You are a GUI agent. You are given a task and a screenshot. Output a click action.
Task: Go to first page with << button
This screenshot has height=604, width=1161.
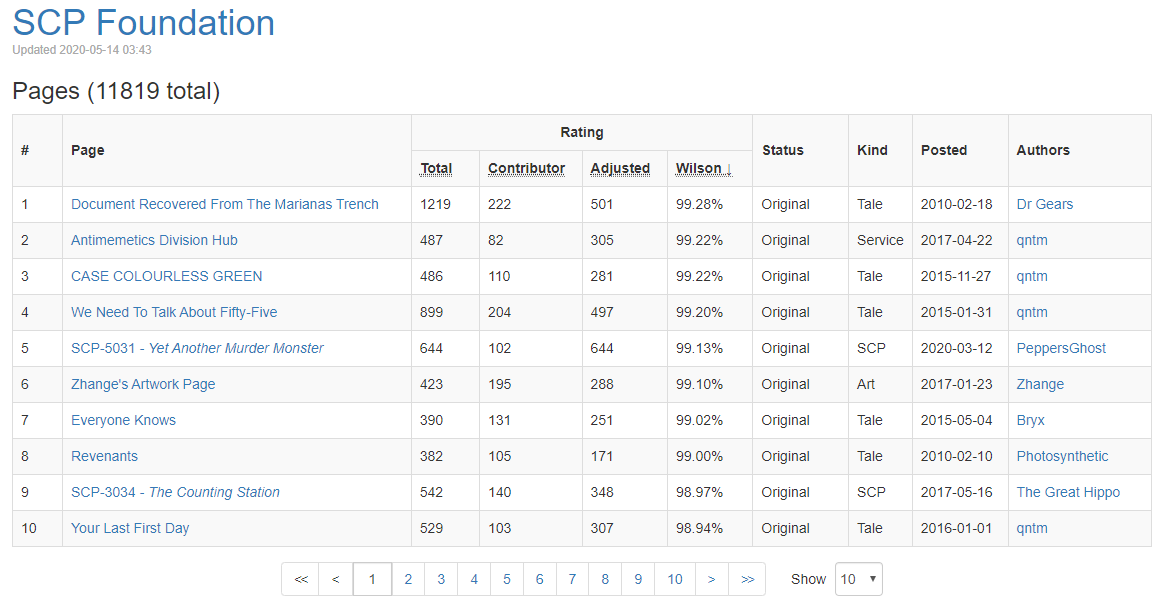click(301, 579)
